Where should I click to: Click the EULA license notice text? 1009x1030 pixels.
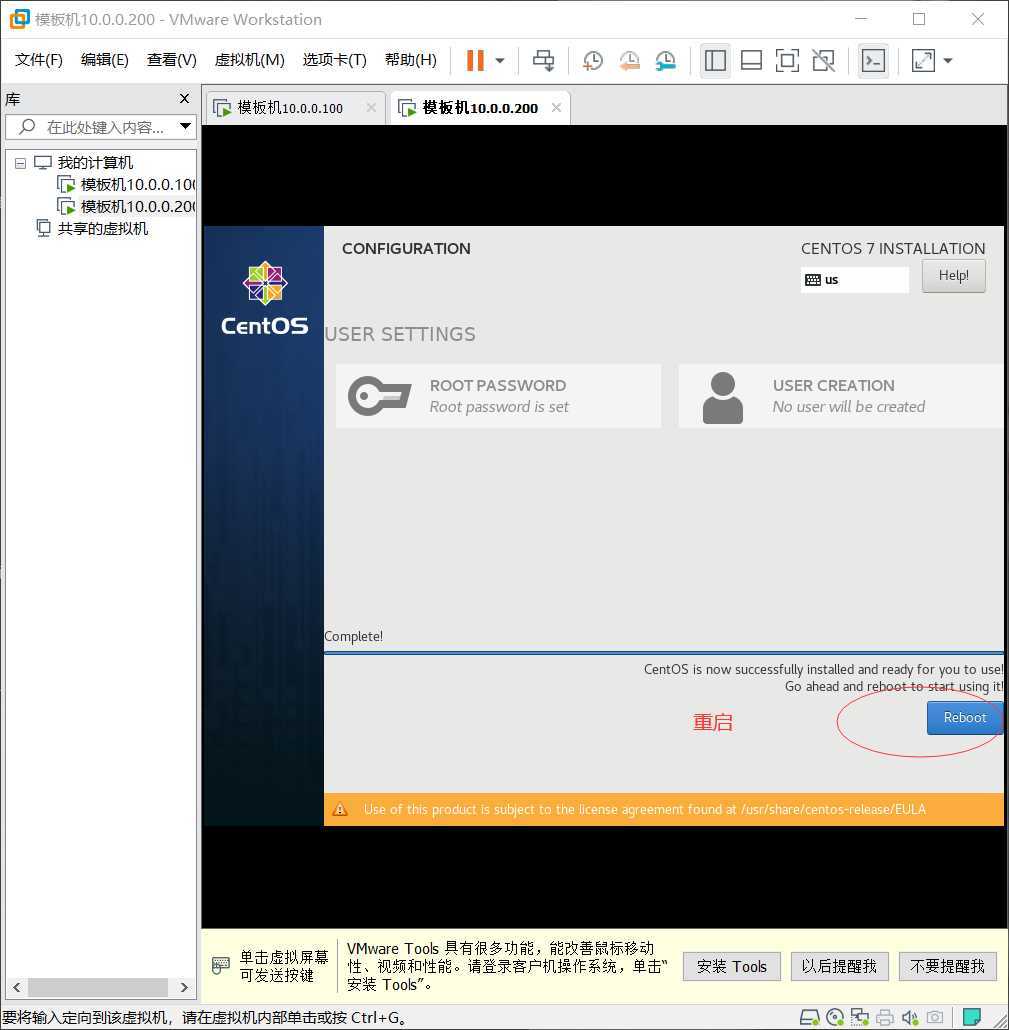pyautogui.click(x=644, y=809)
